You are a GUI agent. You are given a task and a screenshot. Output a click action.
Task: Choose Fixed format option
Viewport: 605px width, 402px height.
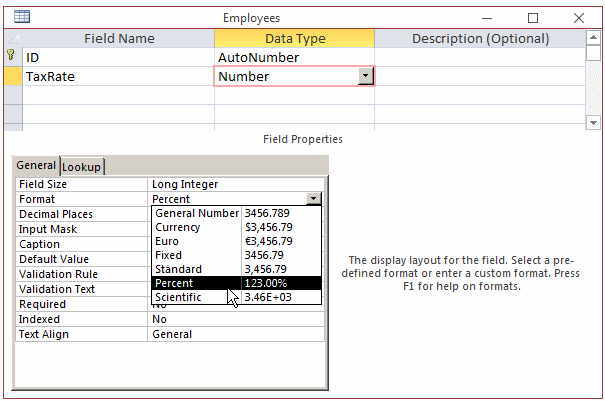coord(236,255)
